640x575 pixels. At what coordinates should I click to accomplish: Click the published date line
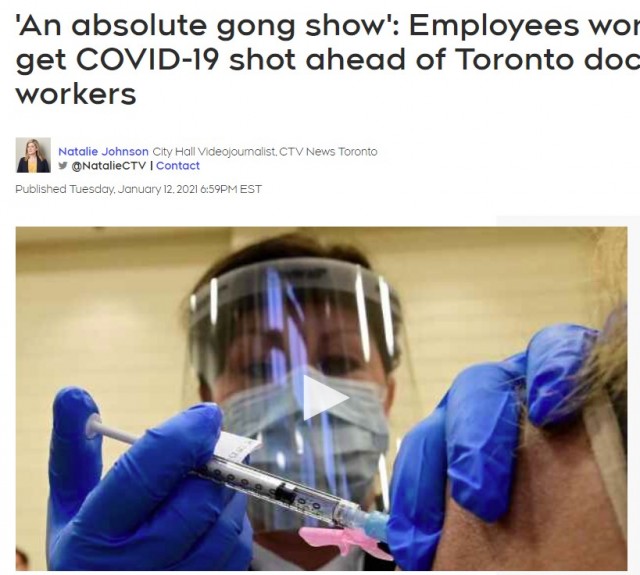(138, 189)
